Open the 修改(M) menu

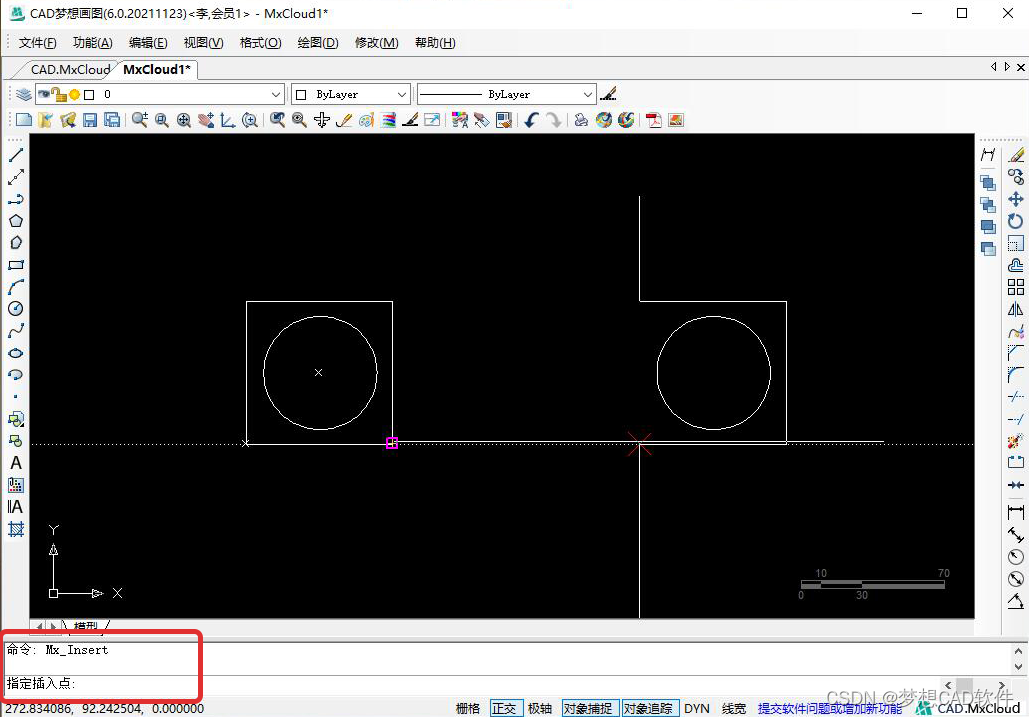point(376,43)
